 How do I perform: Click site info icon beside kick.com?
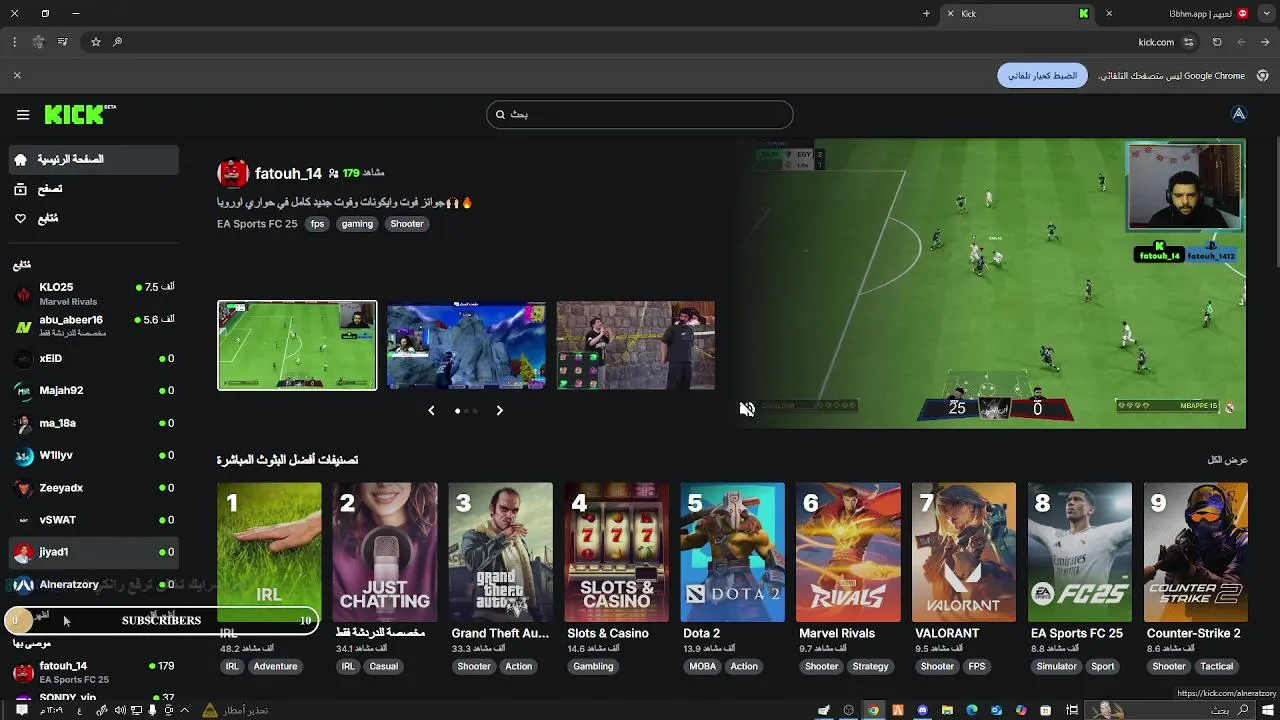tap(1189, 42)
